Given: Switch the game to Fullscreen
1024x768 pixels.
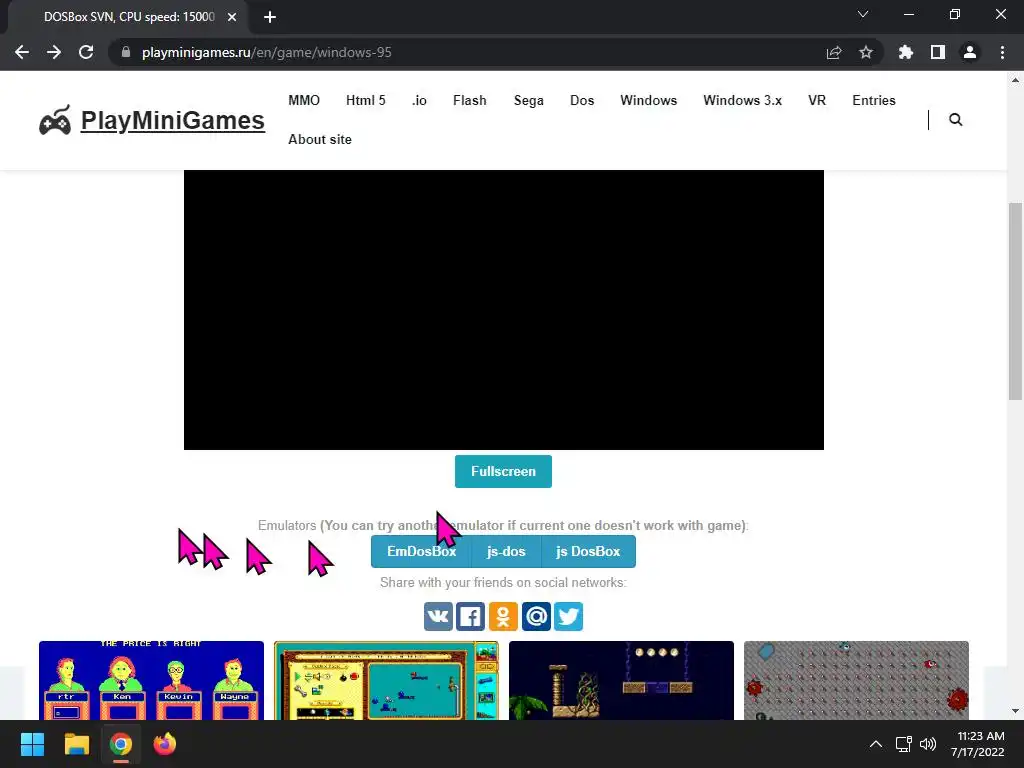Looking at the screenshot, I should (504, 472).
